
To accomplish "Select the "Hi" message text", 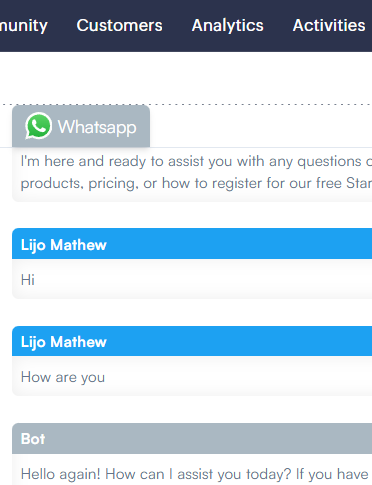I will [28, 280].
